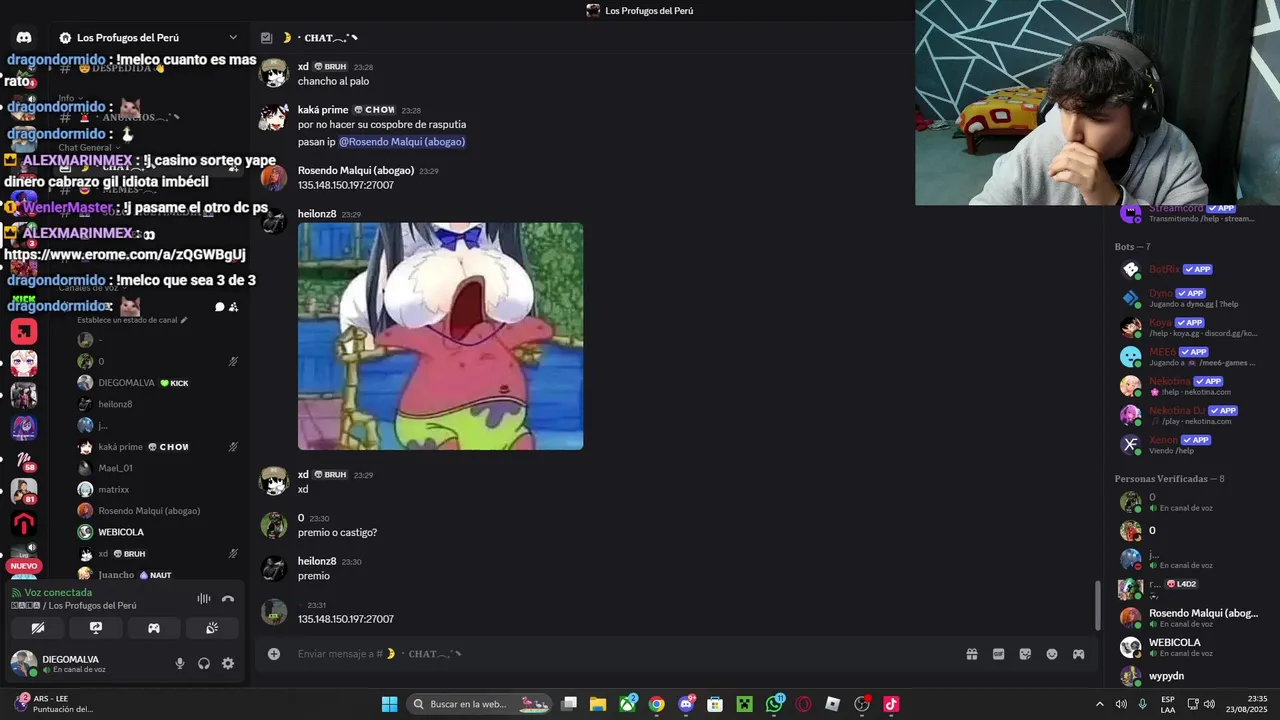This screenshot has width=1280, height=720.
Task: Open the ESP LAA language switcher
Action: pyautogui.click(x=1168, y=704)
